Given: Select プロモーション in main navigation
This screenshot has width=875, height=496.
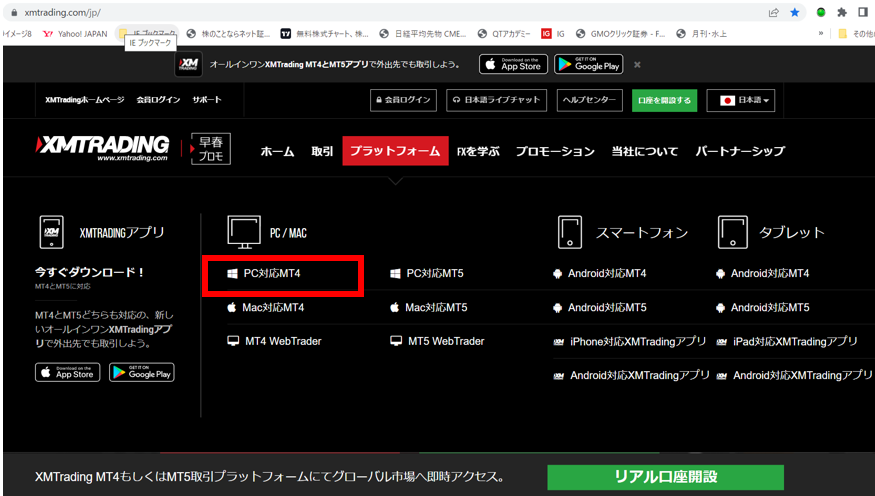Looking at the screenshot, I should [555, 151].
